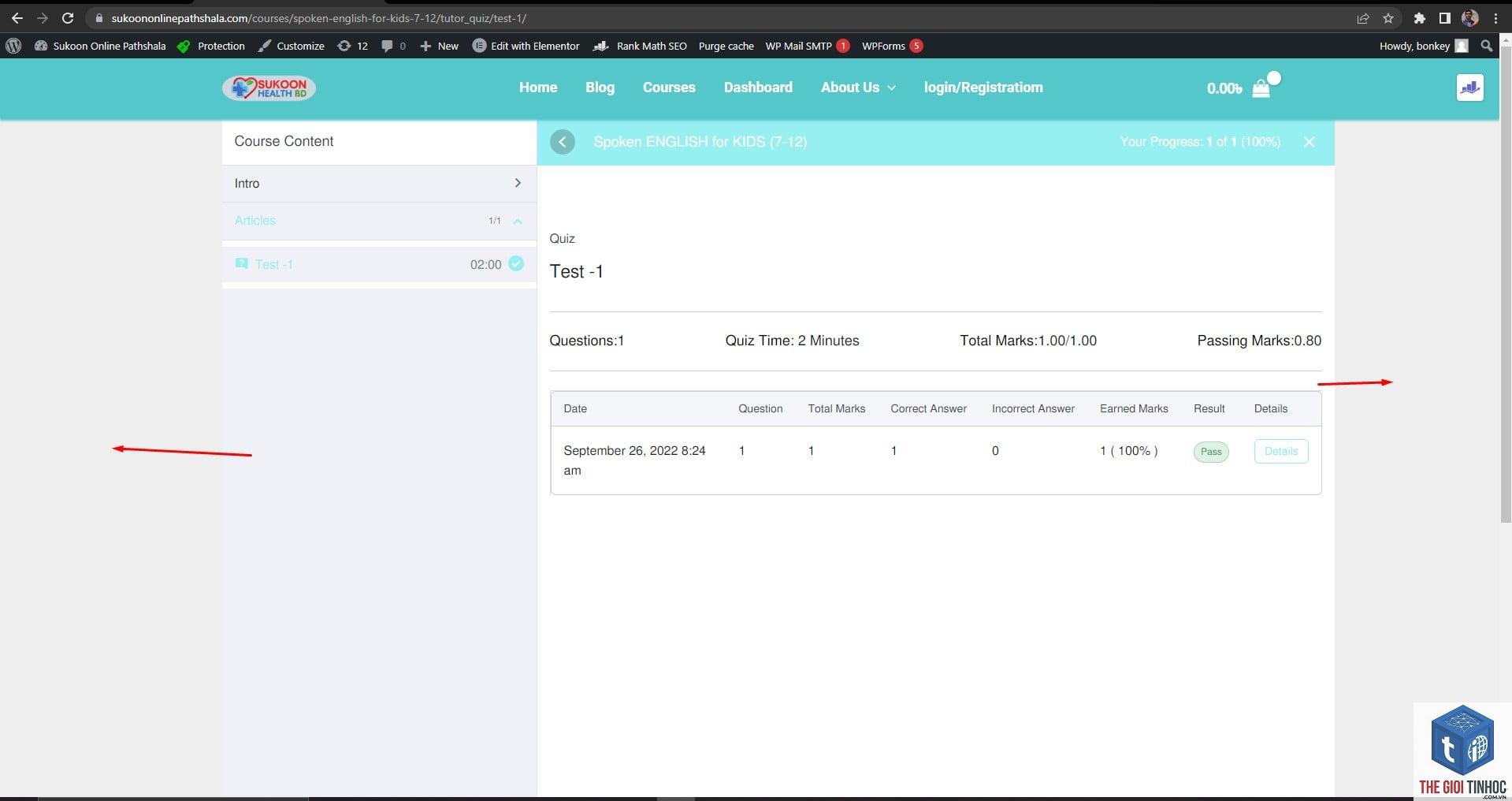Click the 0.00 cart total
Screen dimensions: 1512x801
pos(1224,88)
